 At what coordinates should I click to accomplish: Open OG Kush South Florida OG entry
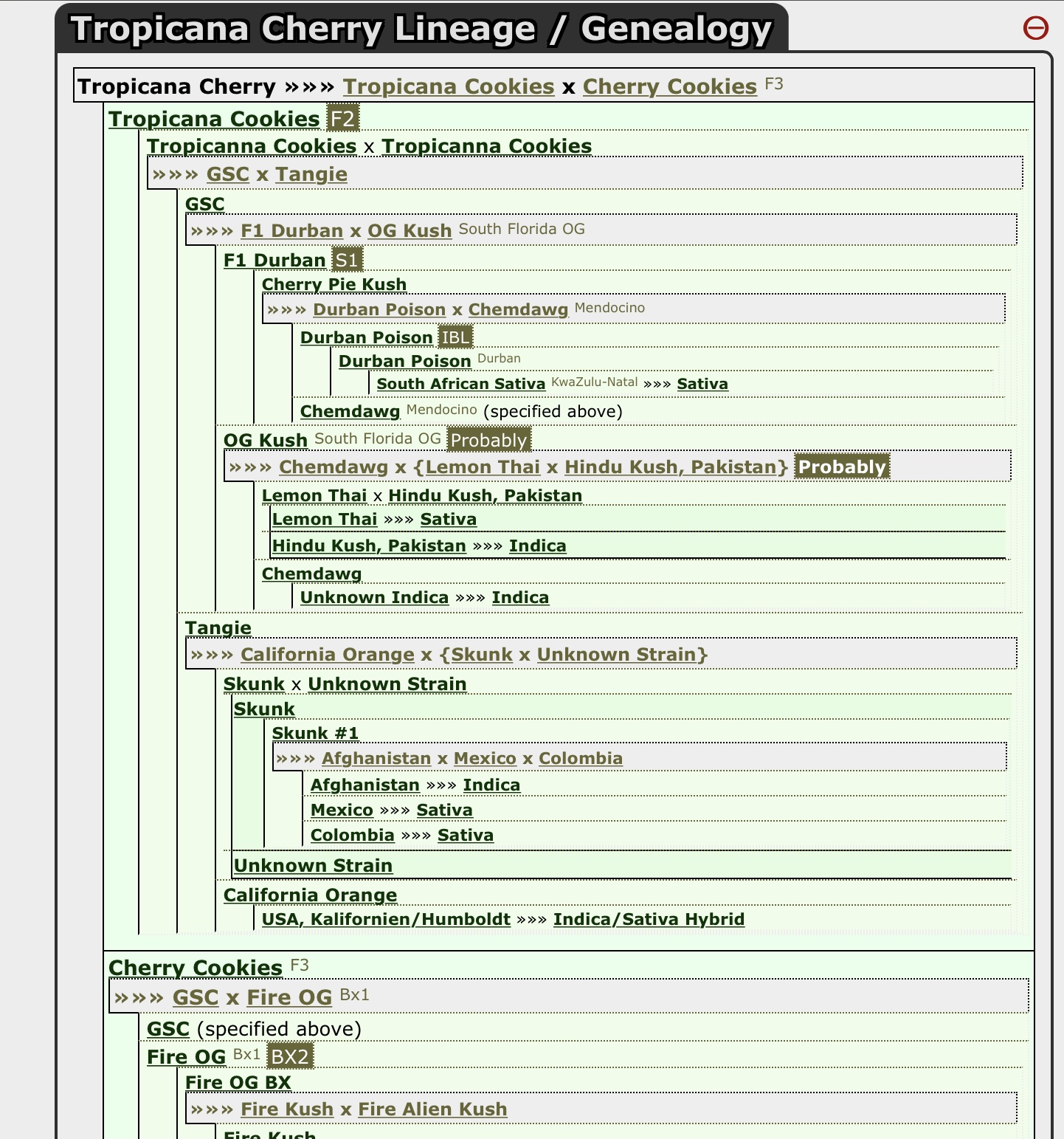(266, 441)
